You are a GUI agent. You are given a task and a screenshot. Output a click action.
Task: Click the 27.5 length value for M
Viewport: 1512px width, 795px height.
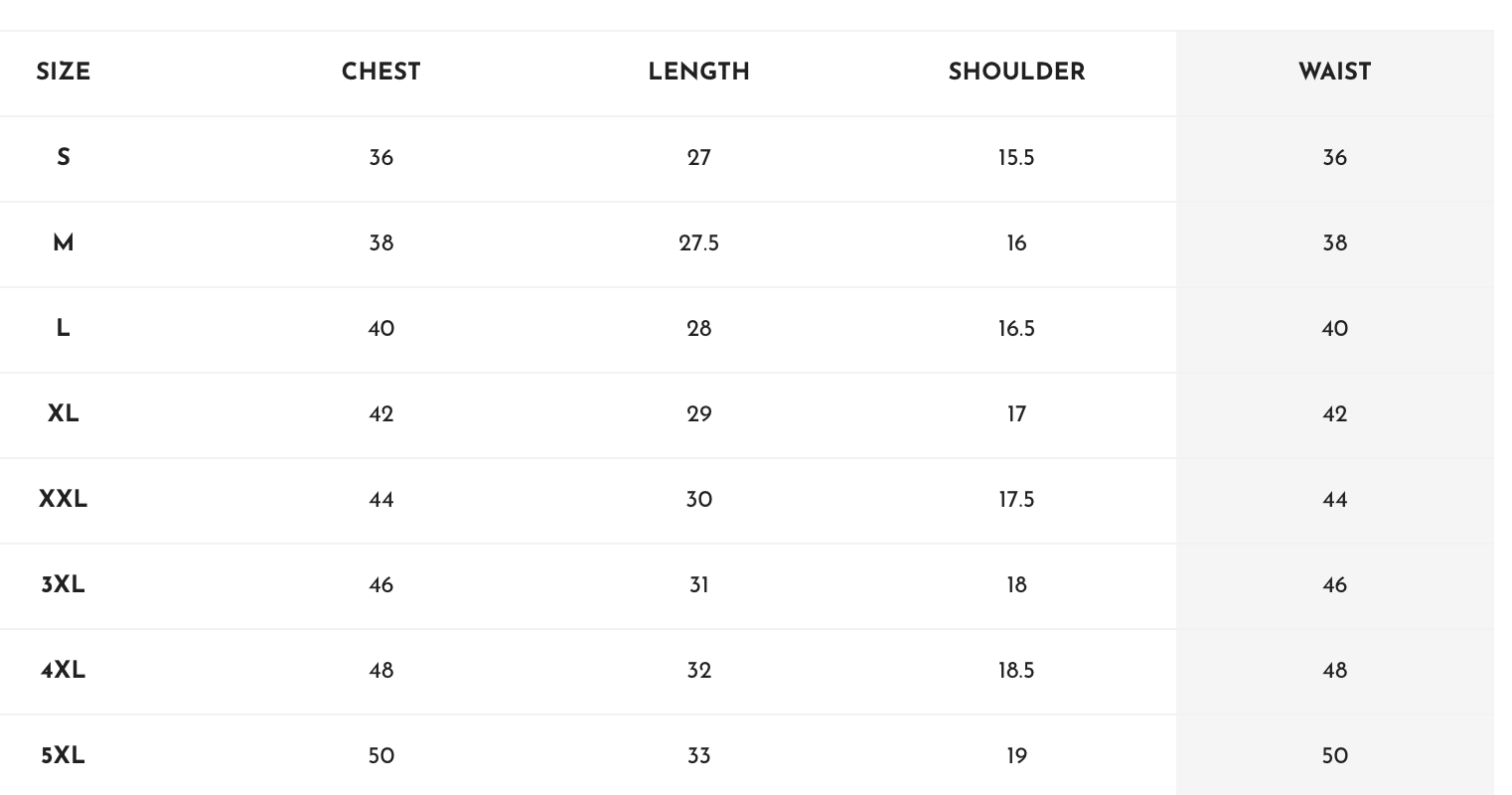tap(698, 243)
